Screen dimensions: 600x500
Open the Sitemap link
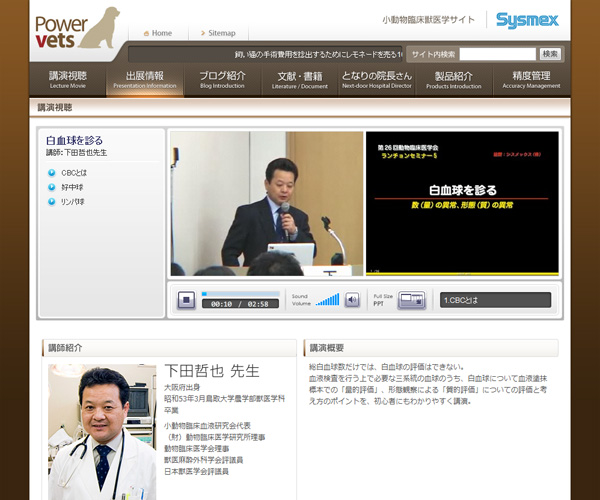[218, 33]
